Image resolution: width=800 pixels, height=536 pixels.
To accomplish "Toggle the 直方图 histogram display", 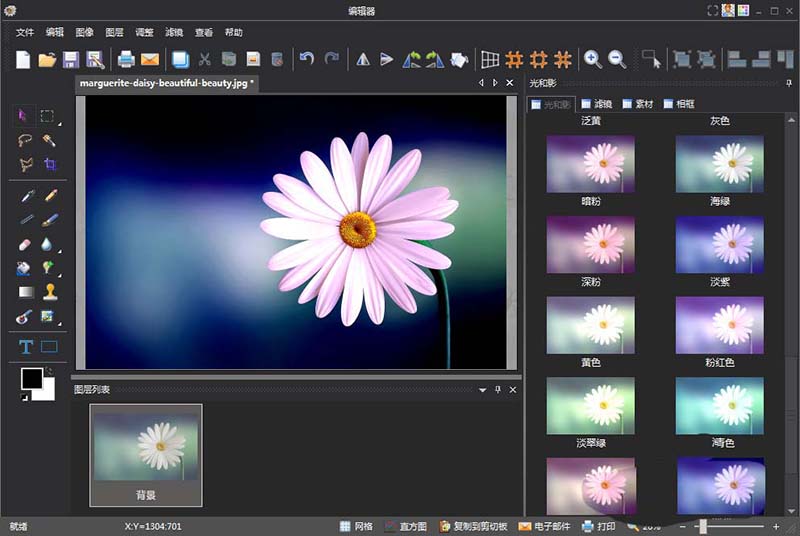I will tap(405, 526).
